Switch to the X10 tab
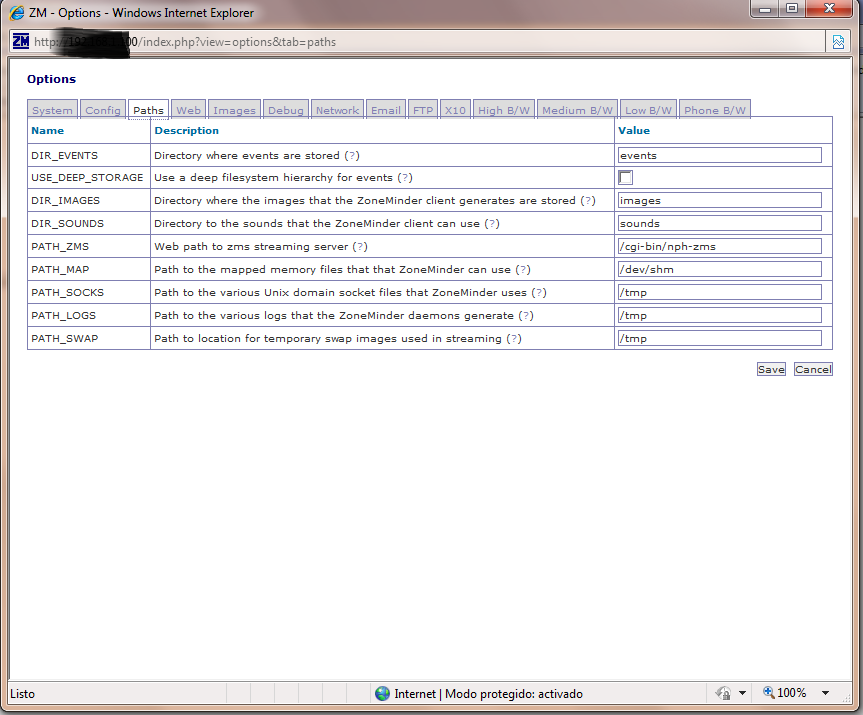 point(455,110)
